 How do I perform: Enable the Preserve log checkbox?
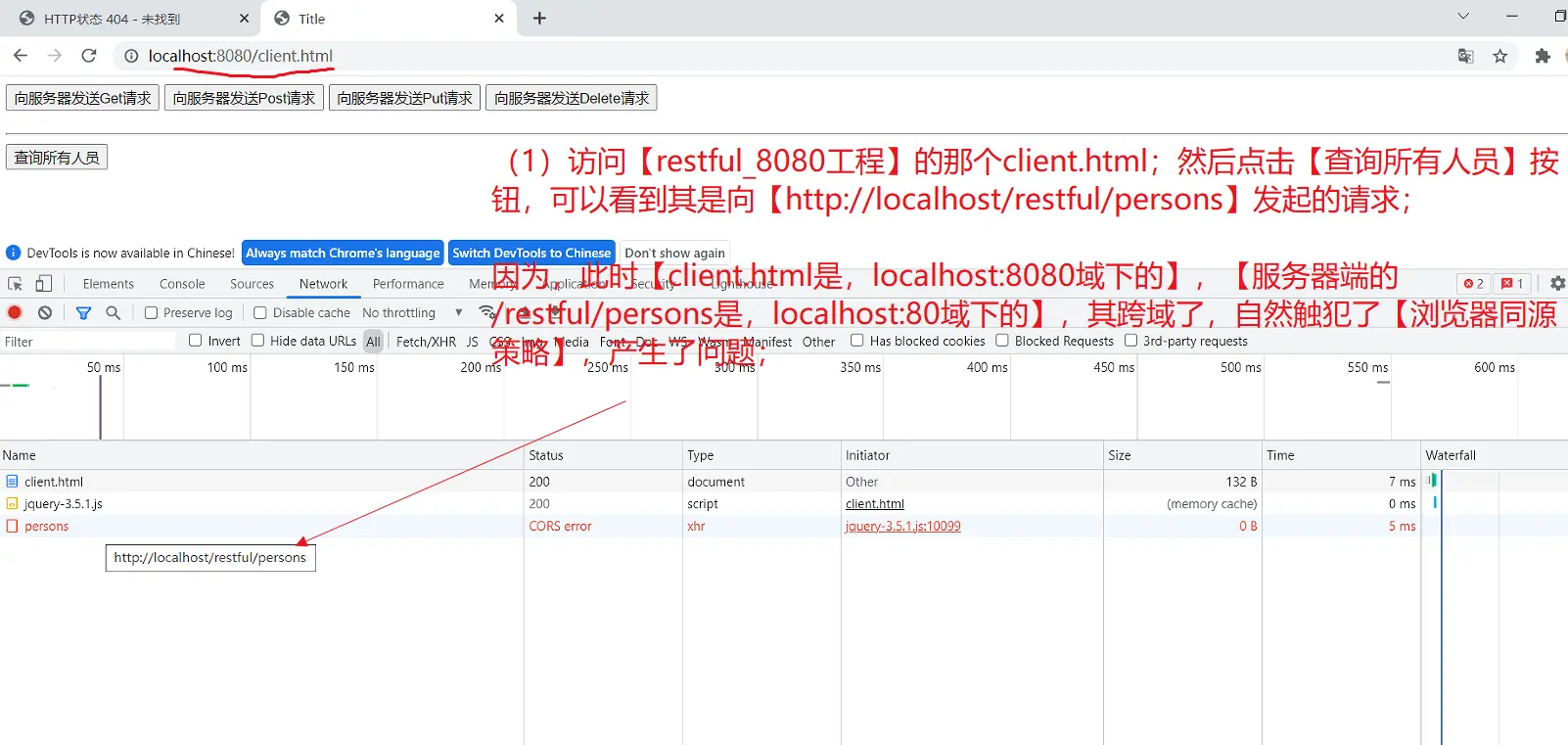click(152, 313)
